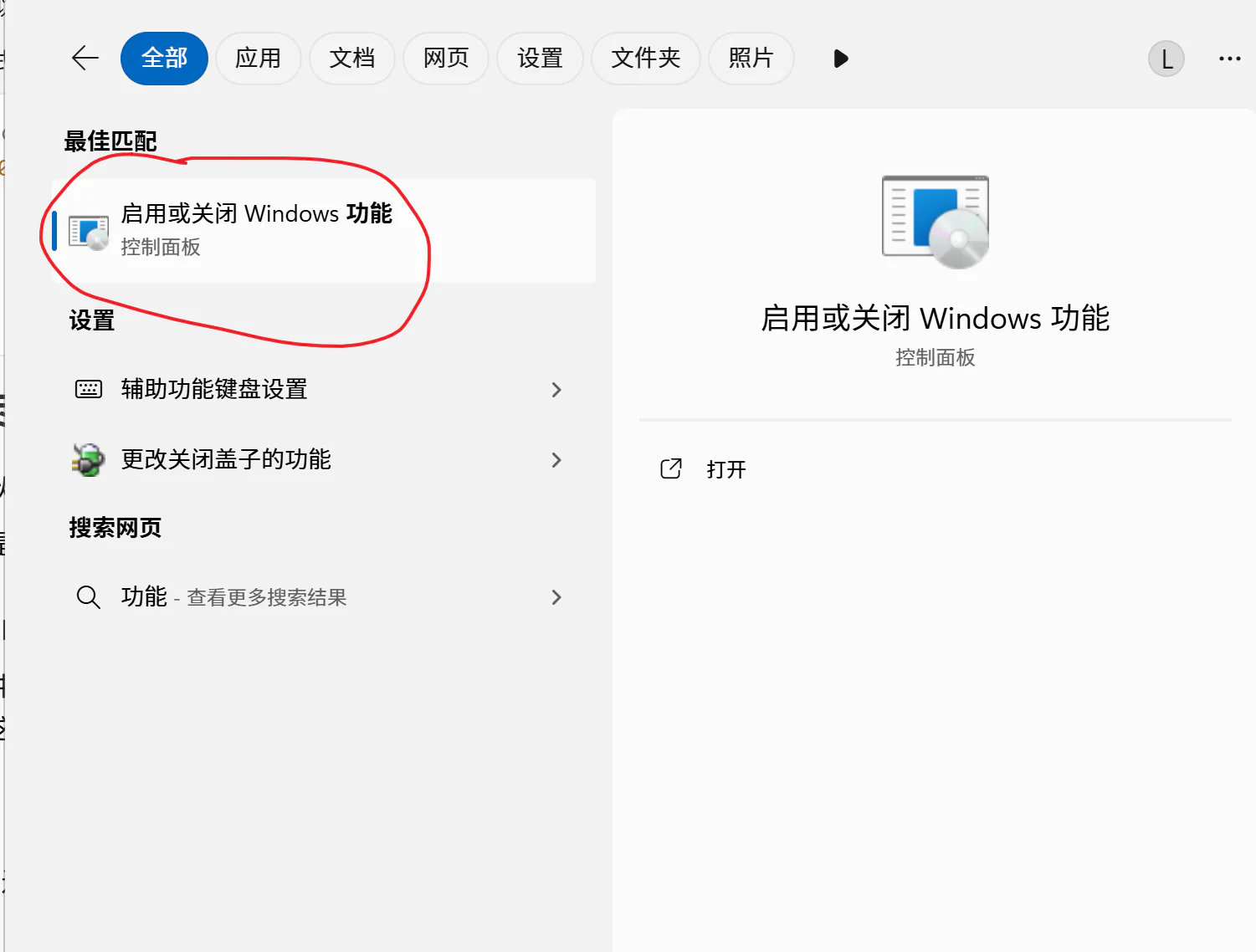Switch to the 应用 filter tab
This screenshot has height=952, width=1256.
258,58
